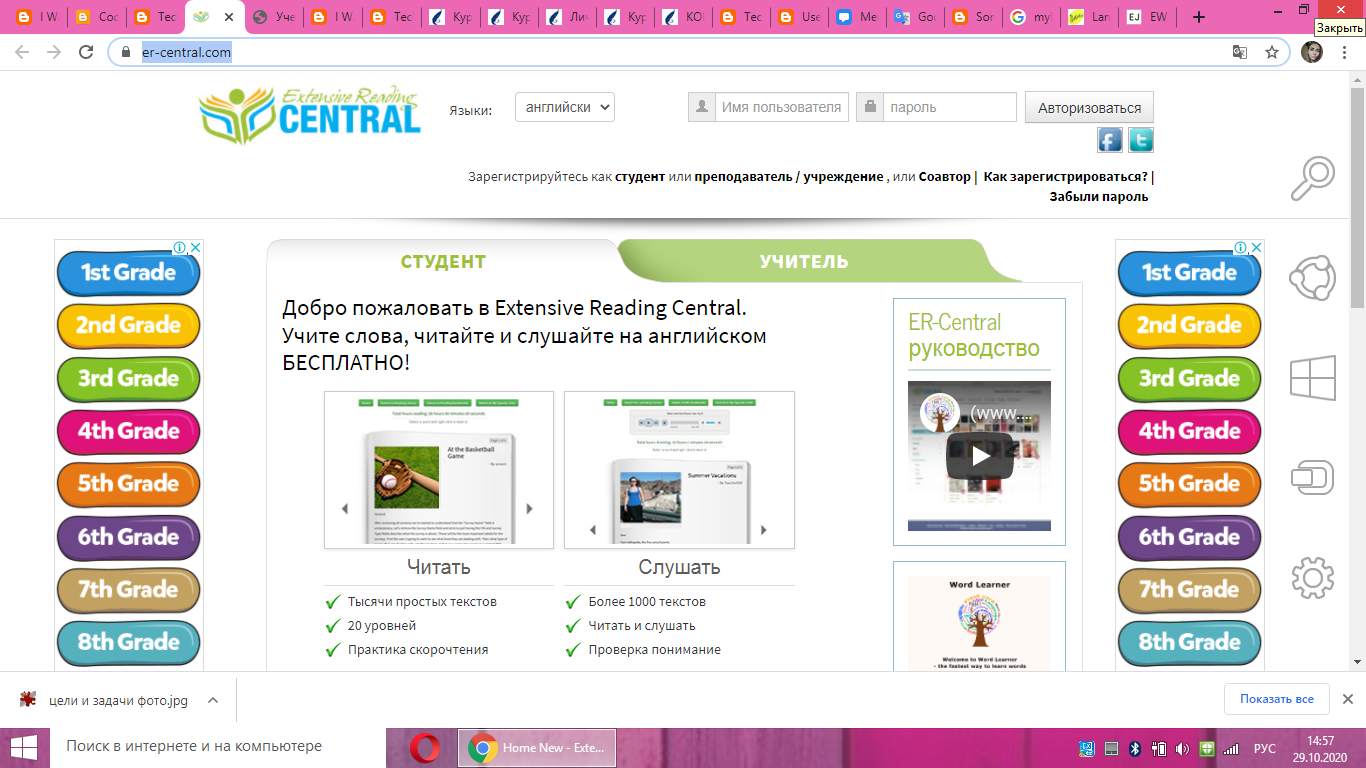Image resolution: width=1366 pixels, height=768 pixels.
Task: Click the Забыли пароль link
Action: (1098, 197)
